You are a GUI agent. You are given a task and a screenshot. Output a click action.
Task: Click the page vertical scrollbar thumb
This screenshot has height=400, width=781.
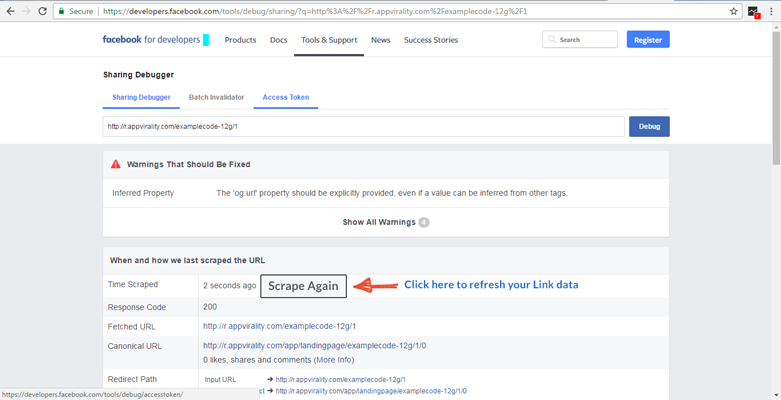776,97
